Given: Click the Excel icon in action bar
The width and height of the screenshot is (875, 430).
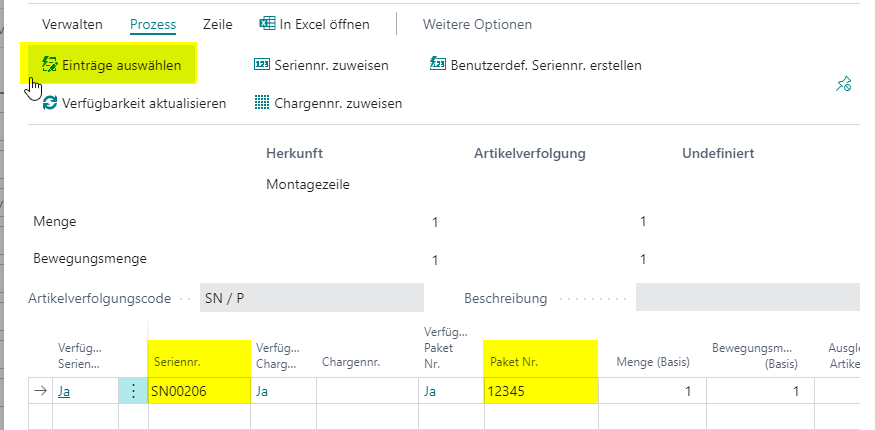Looking at the screenshot, I should tap(267, 23).
